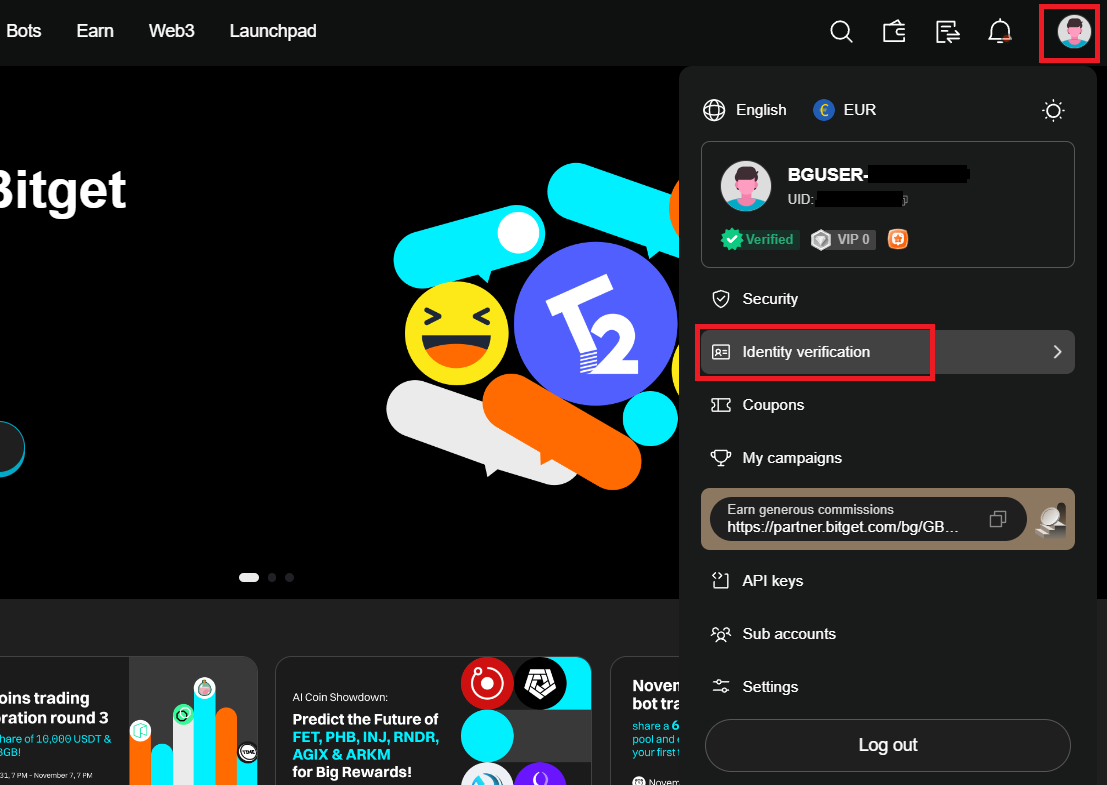The height and width of the screenshot is (785, 1107).
Task: Toggle light theme with the sun icon
Action: 1053,110
